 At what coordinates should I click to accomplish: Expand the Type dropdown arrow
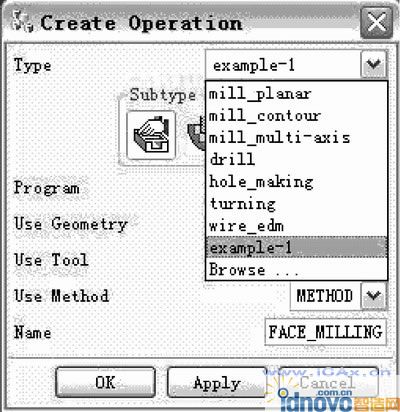click(373, 64)
